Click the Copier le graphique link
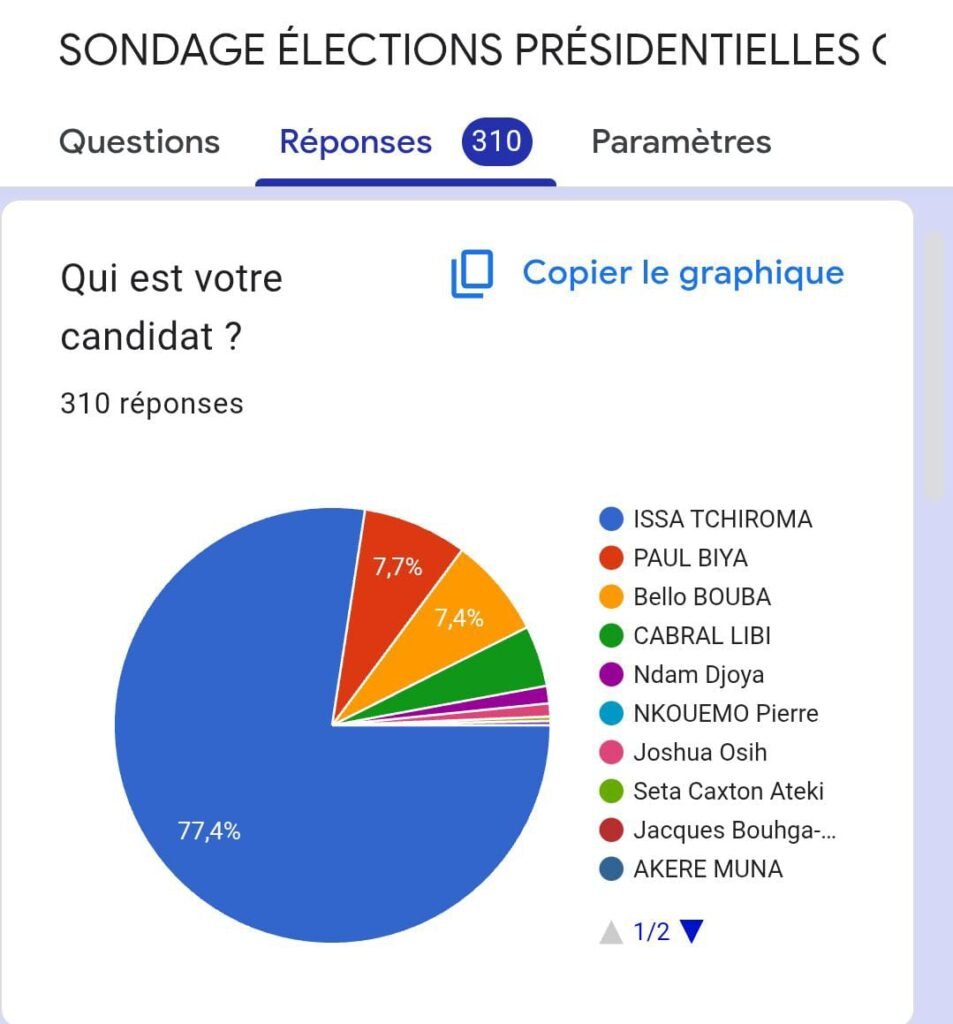953x1024 pixels. pos(683,273)
